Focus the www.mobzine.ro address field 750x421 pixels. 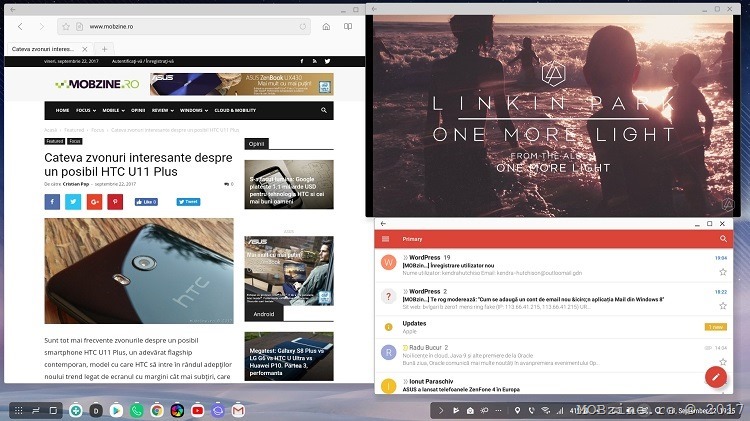coord(184,27)
